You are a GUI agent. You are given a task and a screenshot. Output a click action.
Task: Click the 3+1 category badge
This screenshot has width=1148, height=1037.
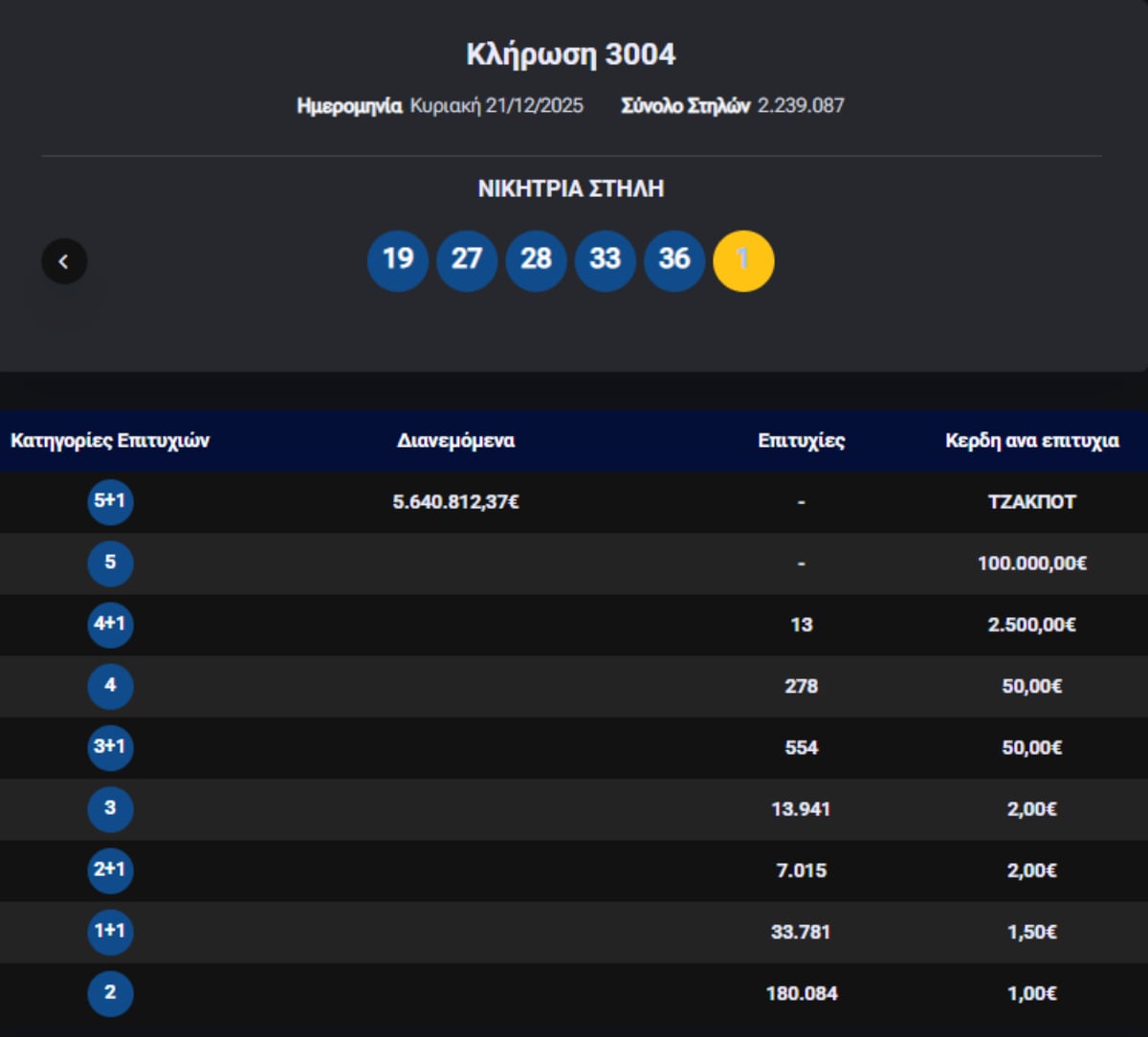click(x=110, y=747)
